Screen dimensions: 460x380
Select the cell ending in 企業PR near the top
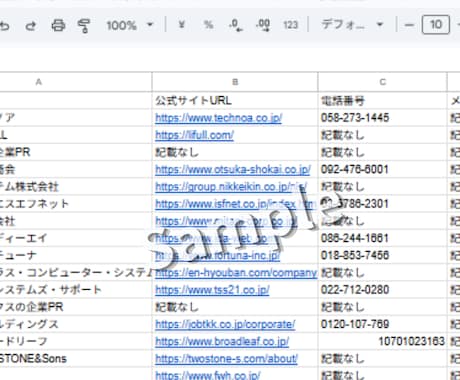click(x=76, y=152)
